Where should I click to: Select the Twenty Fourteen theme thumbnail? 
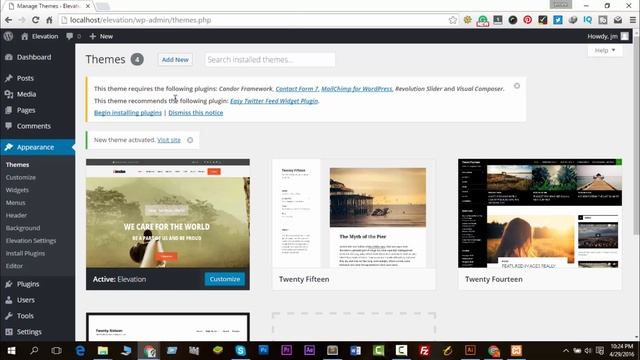(x=540, y=213)
